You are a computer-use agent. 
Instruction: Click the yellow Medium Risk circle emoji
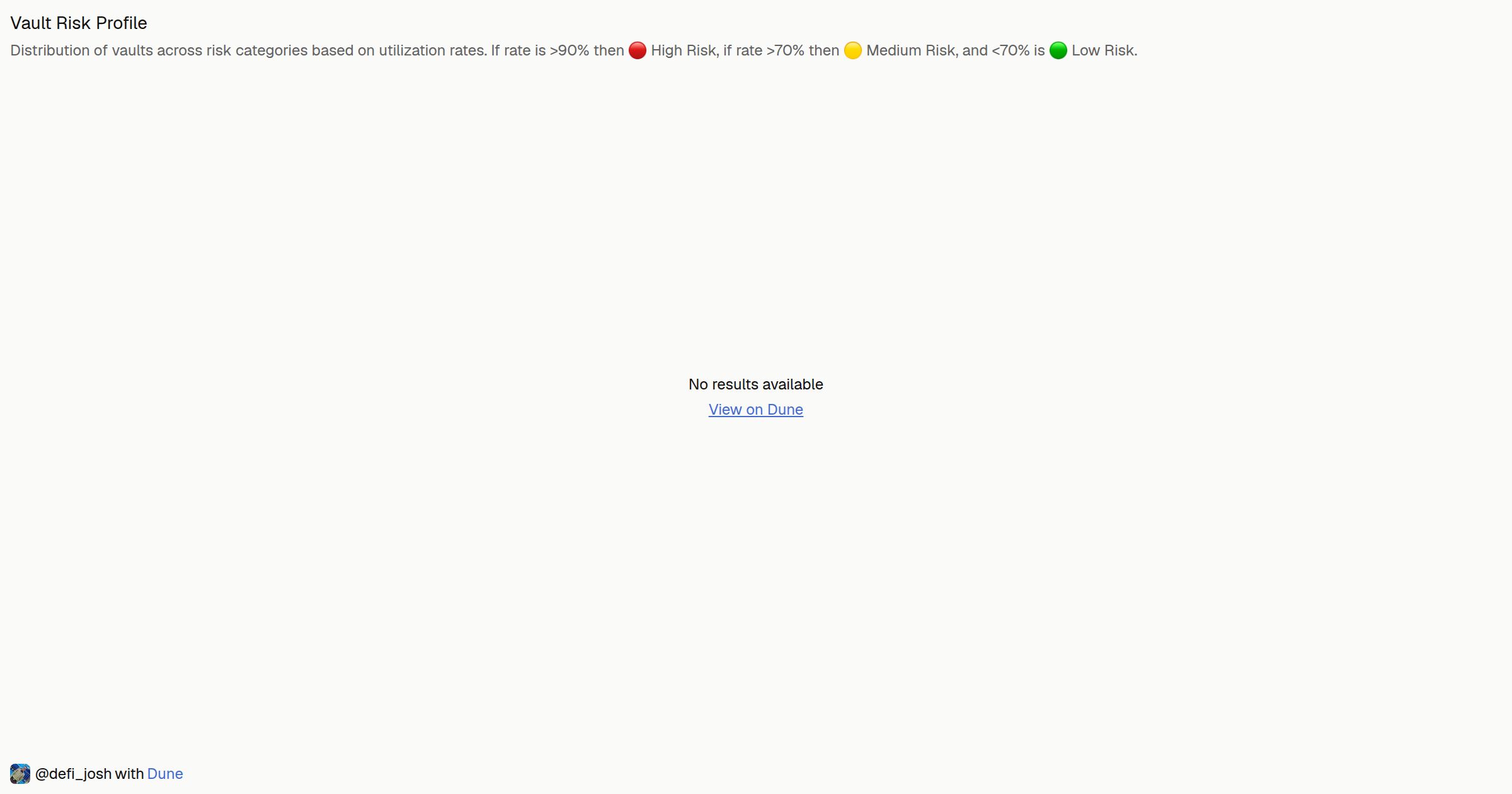pyautogui.click(x=852, y=50)
